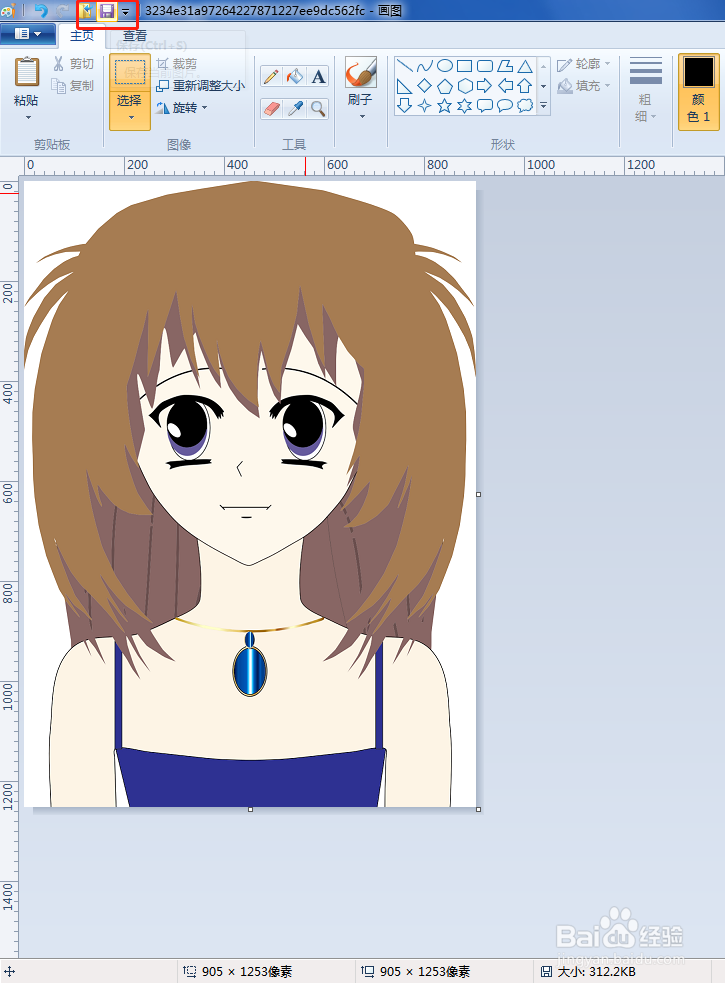Select the Eraser tool
Viewport: 725px width, 984px height.
(271, 109)
